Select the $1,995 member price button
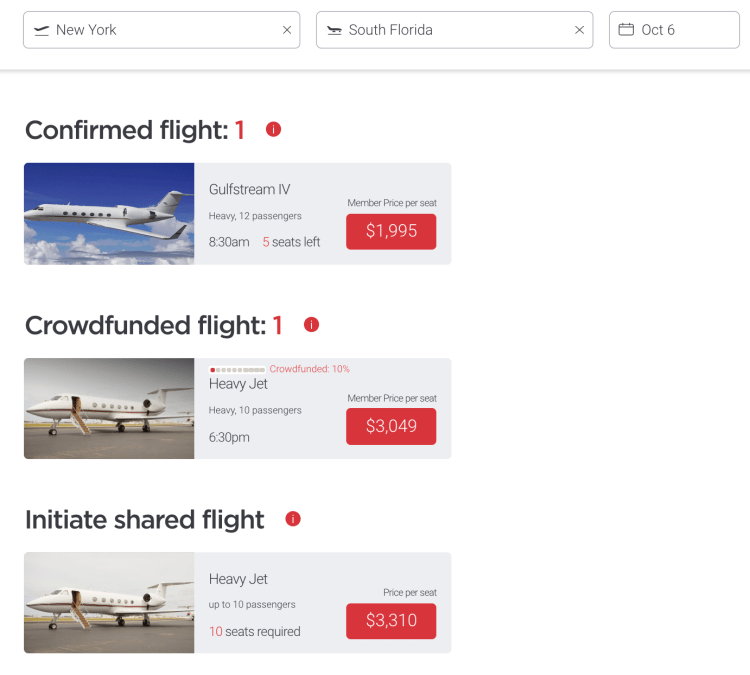Screen dimensions: 750x675 pos(391,231)
